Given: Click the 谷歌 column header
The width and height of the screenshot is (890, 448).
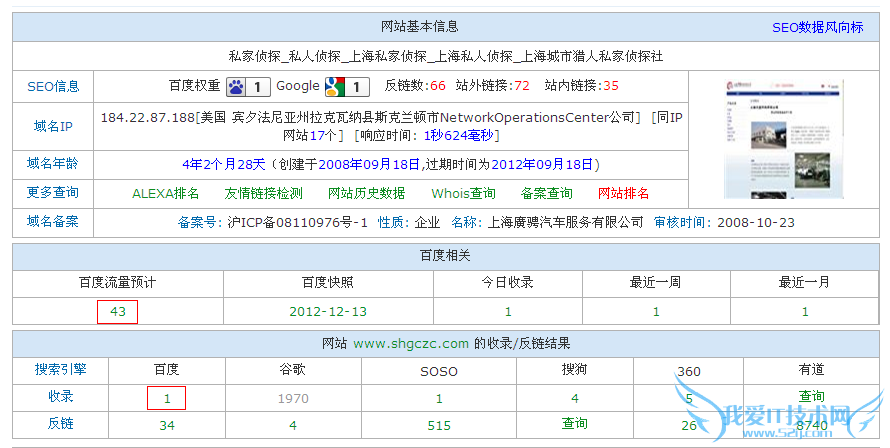Looking at the screenshot, I should (x=293, y=370).
